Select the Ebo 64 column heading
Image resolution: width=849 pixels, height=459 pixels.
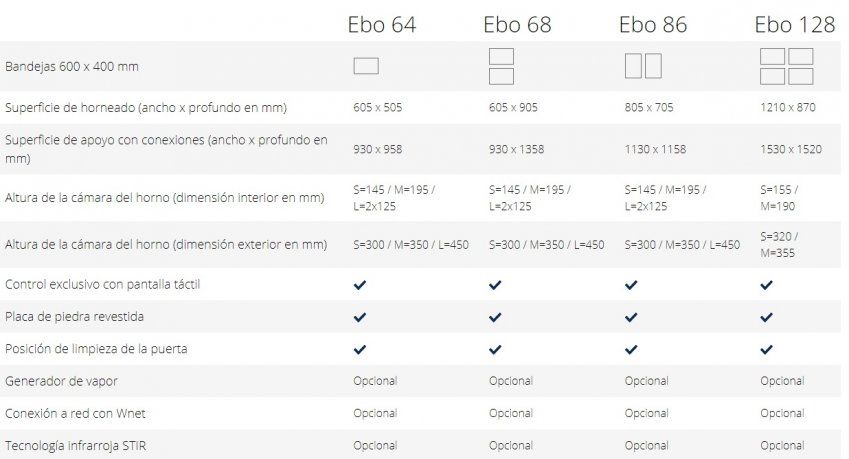pyautogui.click(x=382, y=24)
